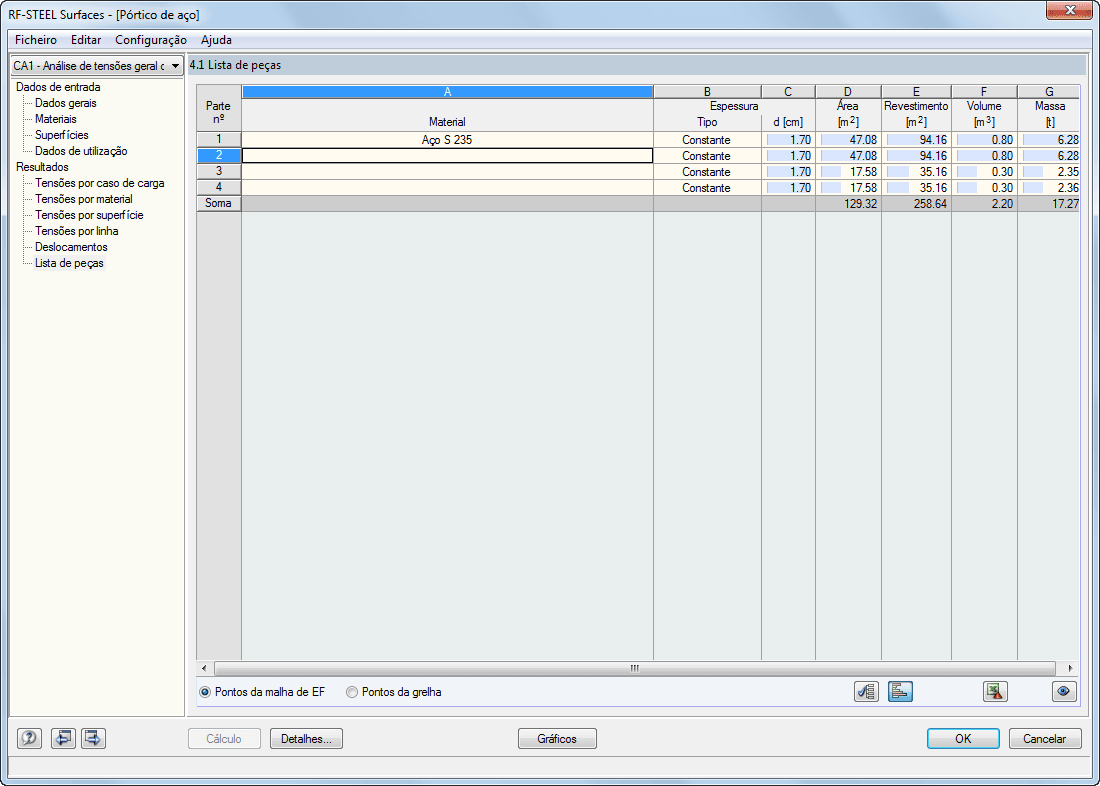Go to next table with right arrow icon
This screenshot has width=1100, height=786.
93,738
